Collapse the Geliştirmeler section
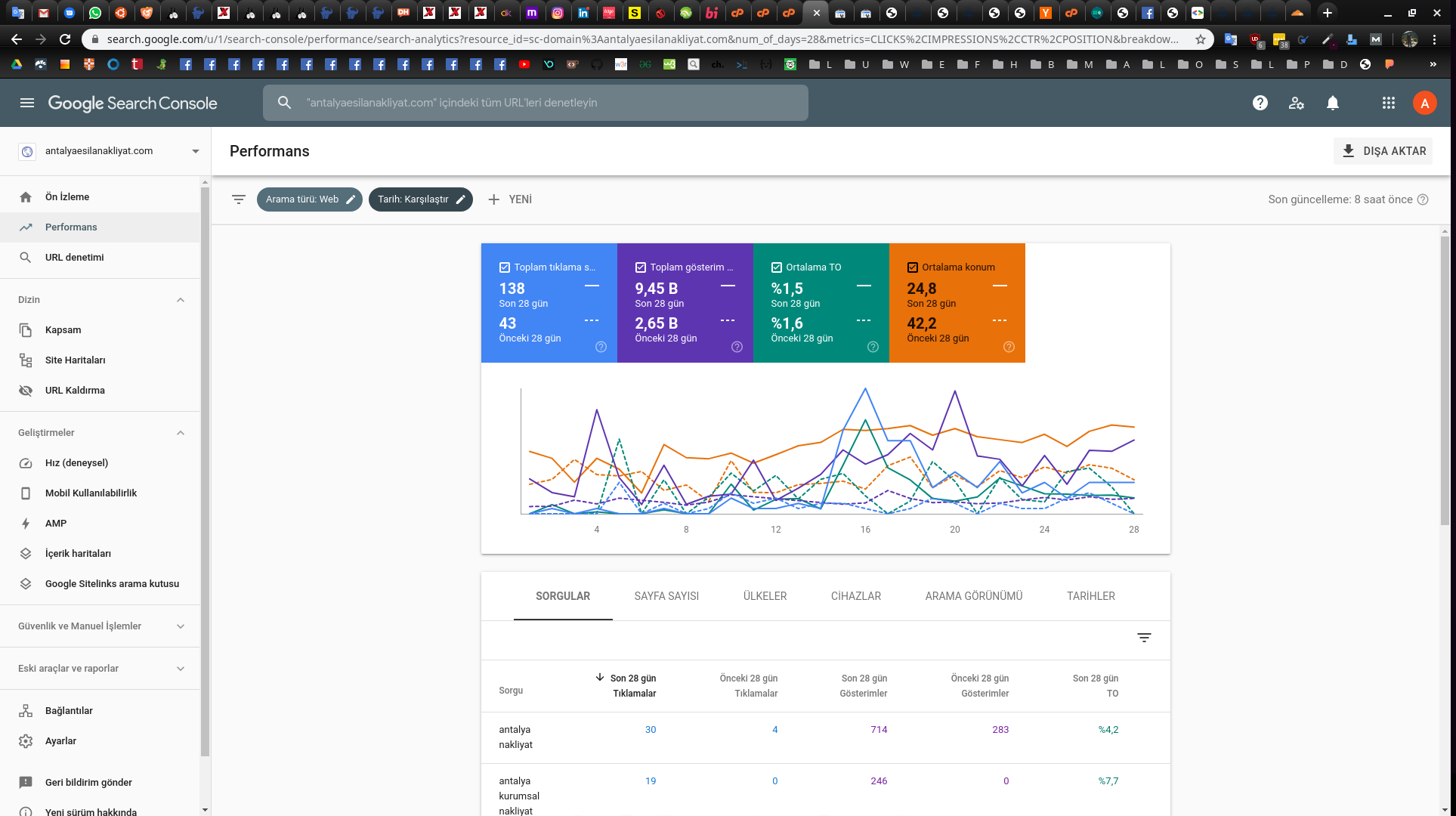 181,433
